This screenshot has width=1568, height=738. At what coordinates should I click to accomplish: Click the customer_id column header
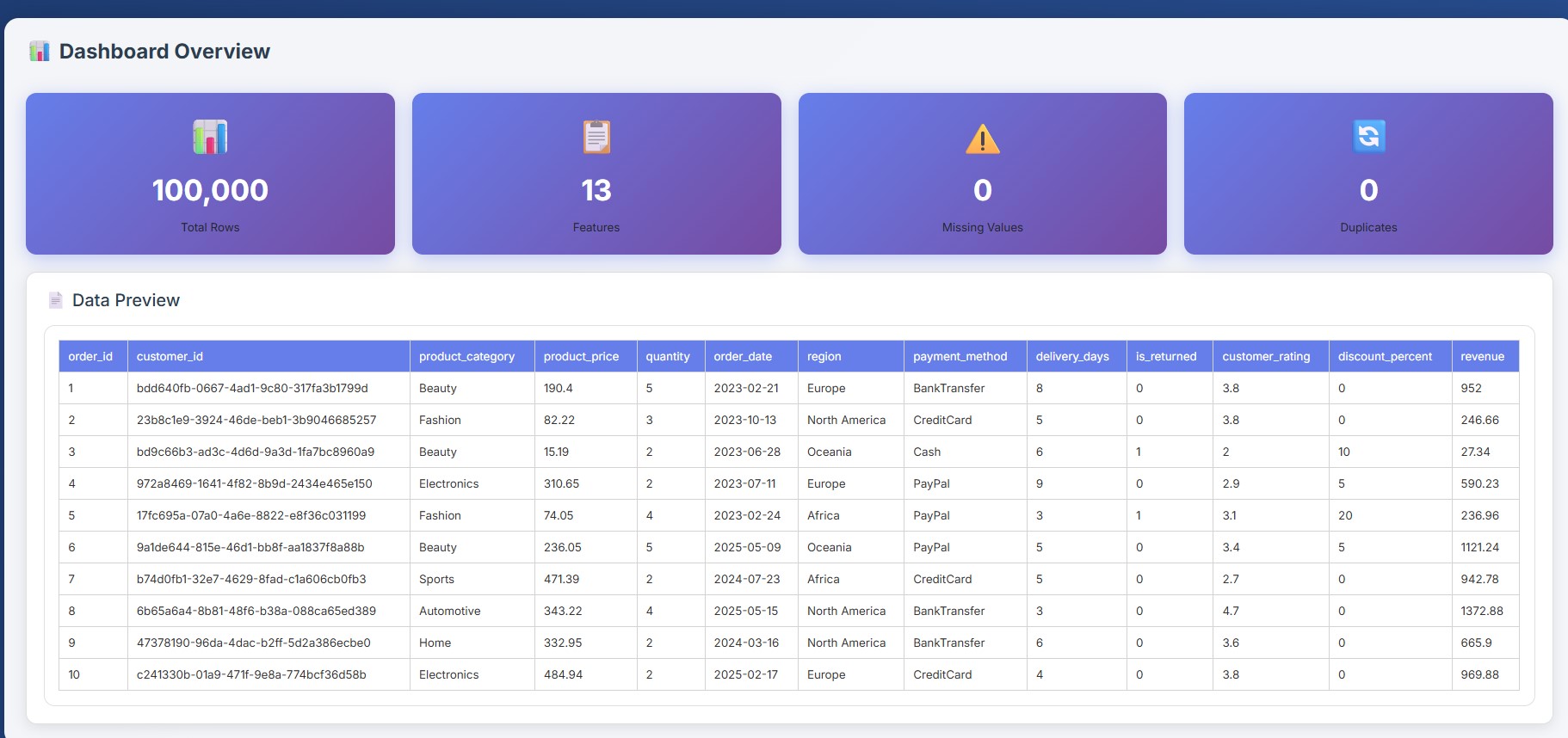(x=170, y=356)
